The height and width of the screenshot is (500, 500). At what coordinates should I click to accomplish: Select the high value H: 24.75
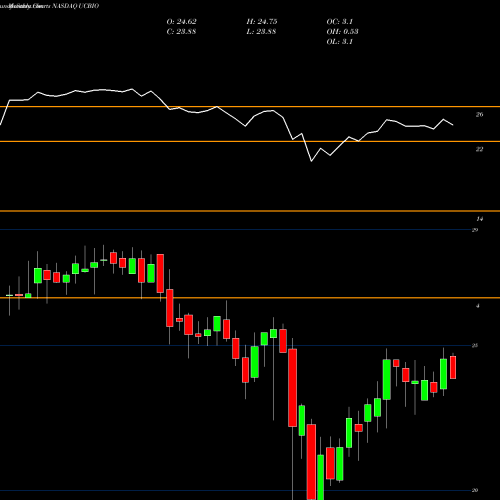pyautogui.click(x=262, y=22)
